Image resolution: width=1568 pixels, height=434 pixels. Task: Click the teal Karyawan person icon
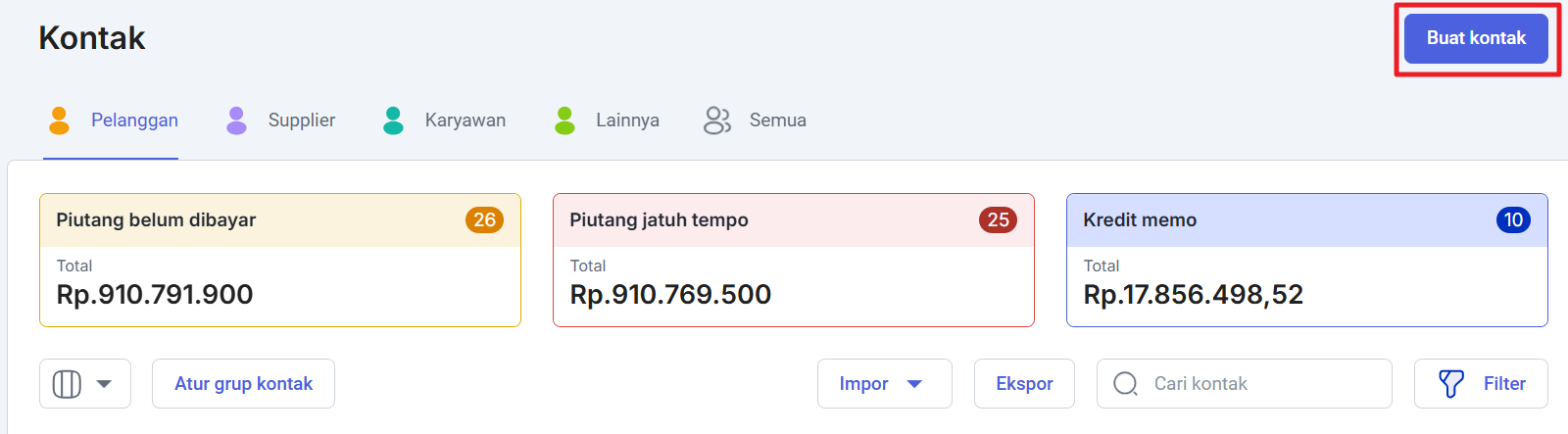click(393, 121)
